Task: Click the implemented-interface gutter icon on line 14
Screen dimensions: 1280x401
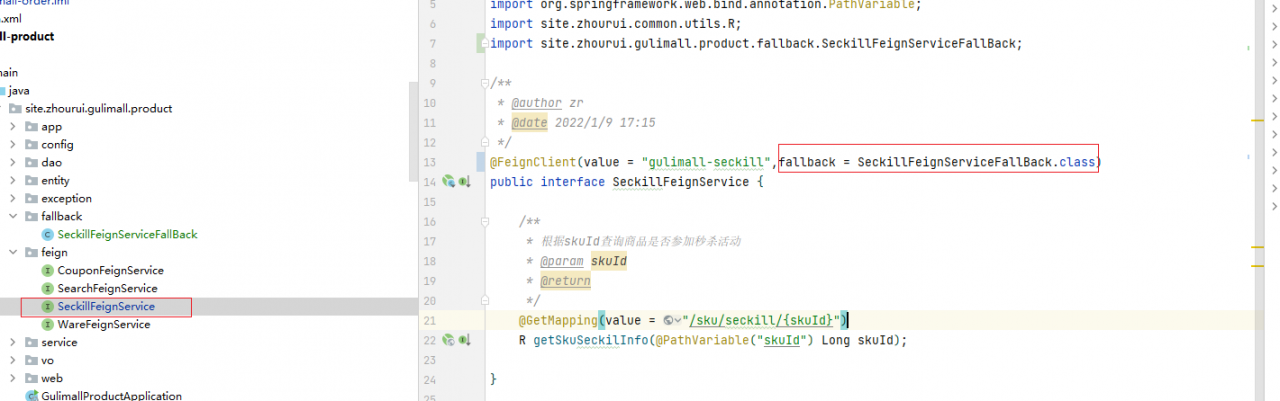Action: click(x=464, y=182)
